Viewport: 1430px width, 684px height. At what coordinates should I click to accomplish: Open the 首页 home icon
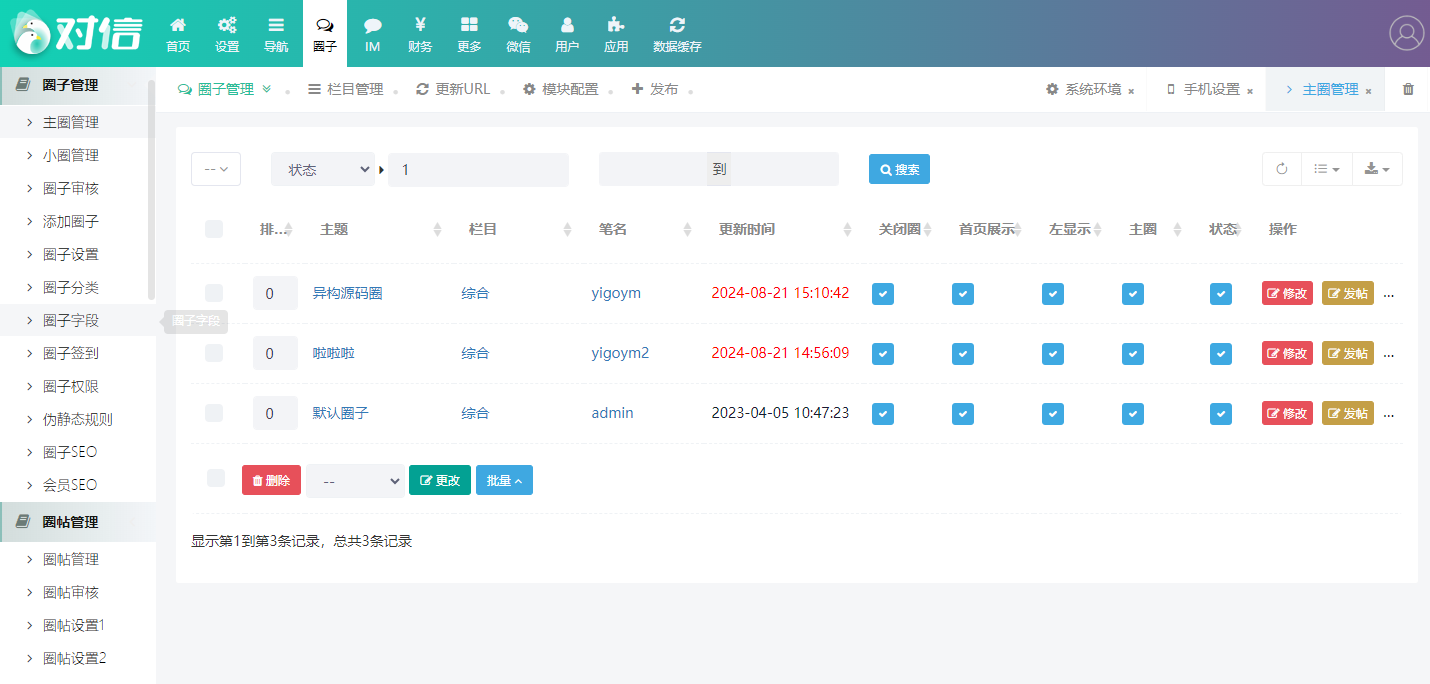(x=178, y=25)
